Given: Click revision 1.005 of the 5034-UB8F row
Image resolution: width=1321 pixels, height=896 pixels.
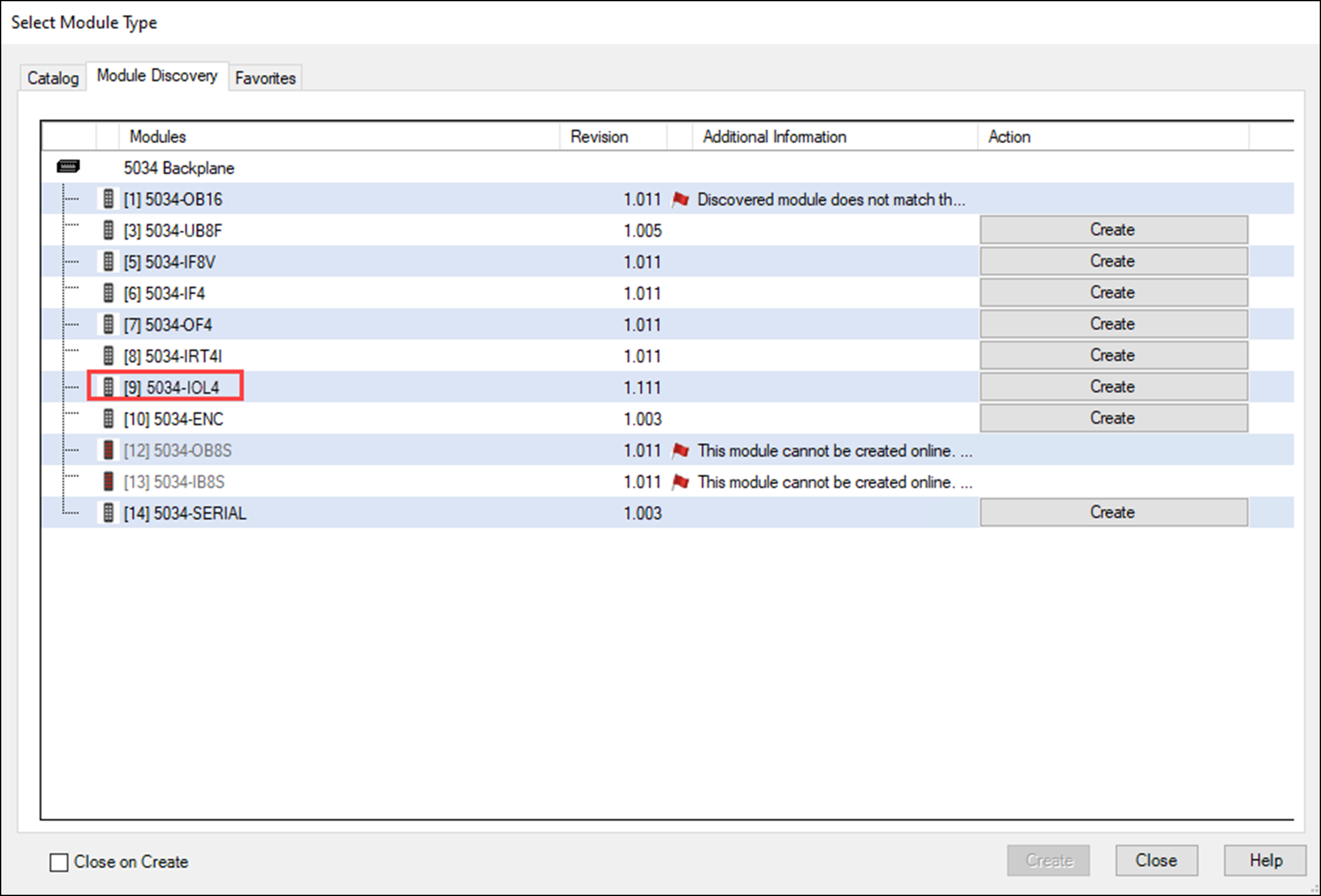Looking at the screenshot, I should click(642, 231).
